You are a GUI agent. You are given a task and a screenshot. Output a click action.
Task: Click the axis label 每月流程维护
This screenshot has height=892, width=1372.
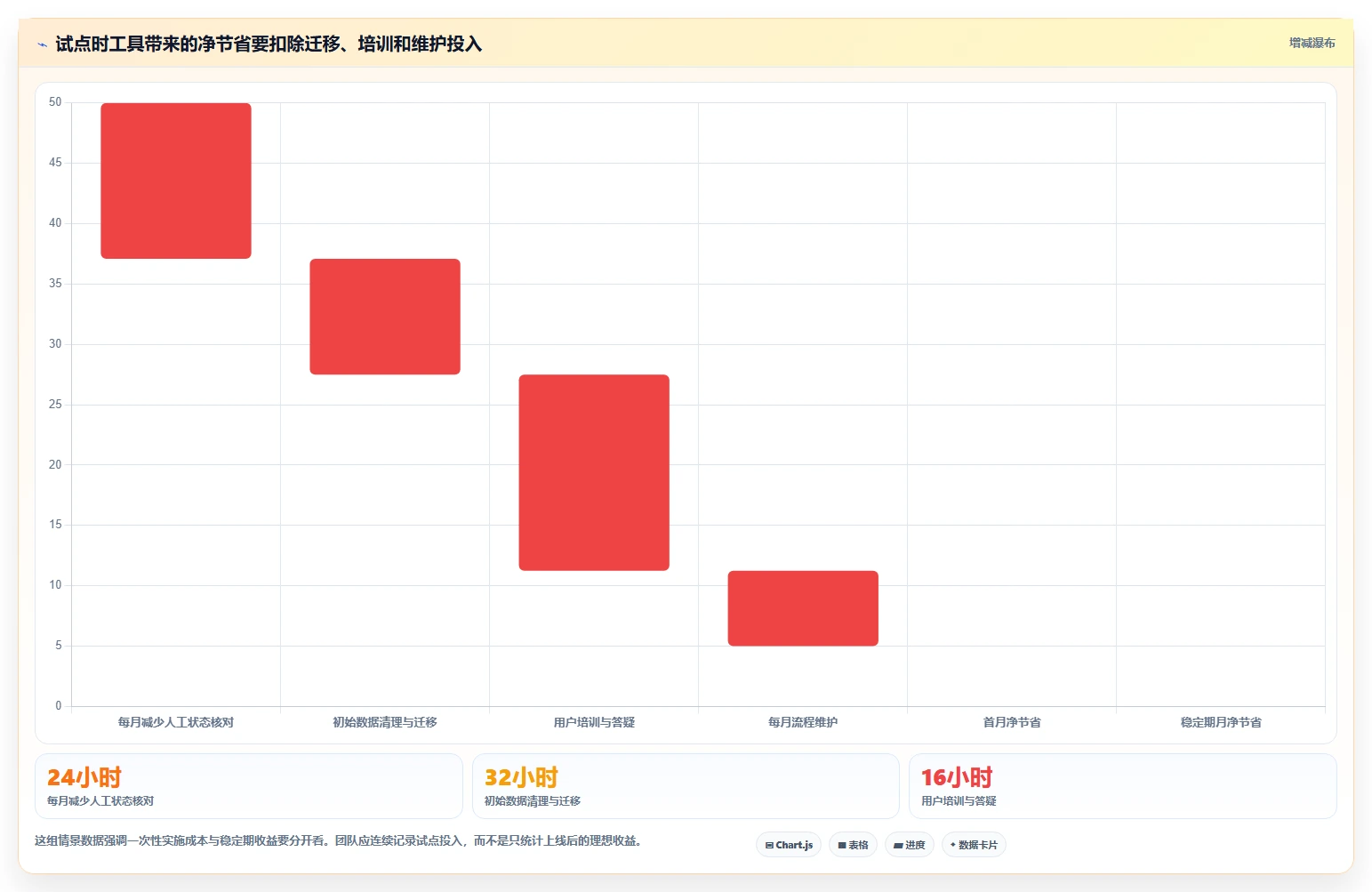(803, 722)
